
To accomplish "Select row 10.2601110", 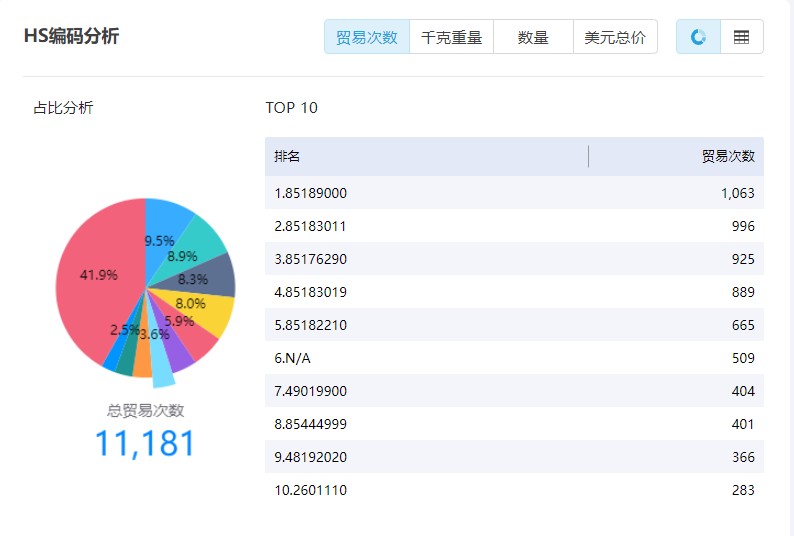I will pos(514,490).
